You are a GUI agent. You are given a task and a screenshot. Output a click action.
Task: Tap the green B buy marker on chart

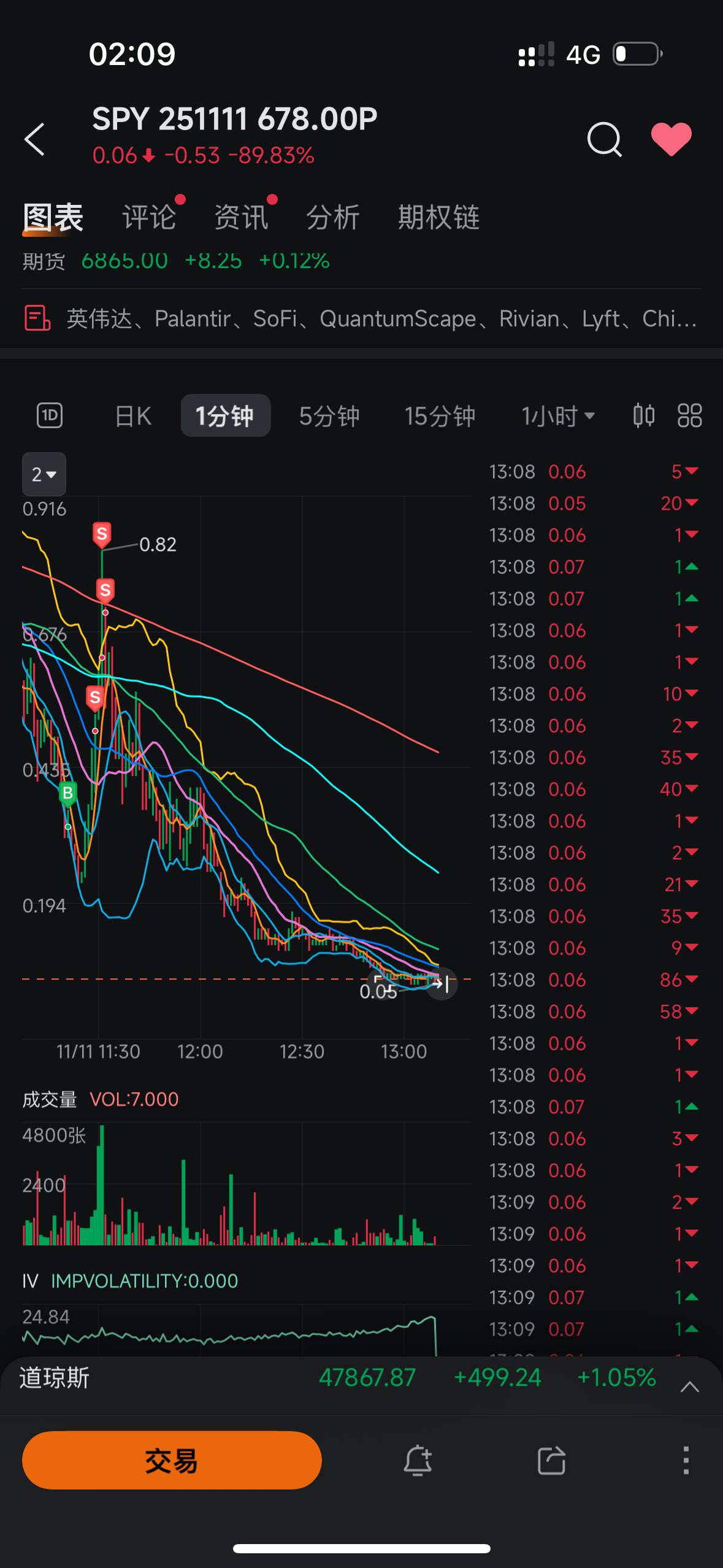67,793
